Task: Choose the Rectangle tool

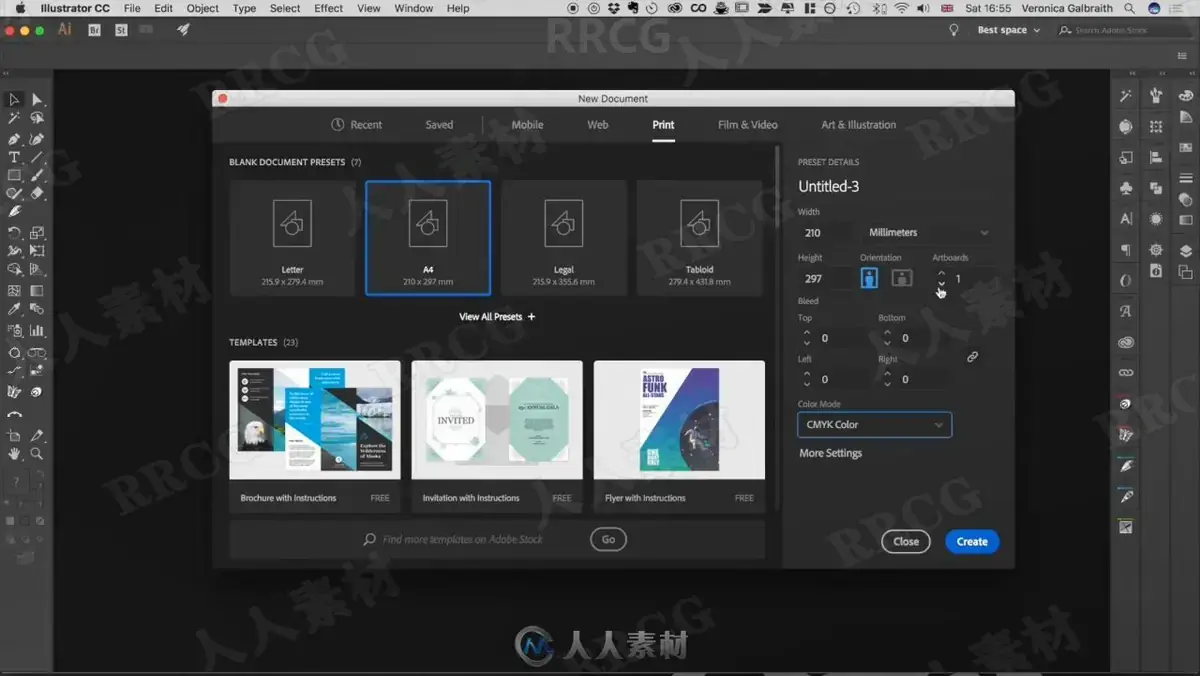Action: pyautogui.click(x=14, y=176)
